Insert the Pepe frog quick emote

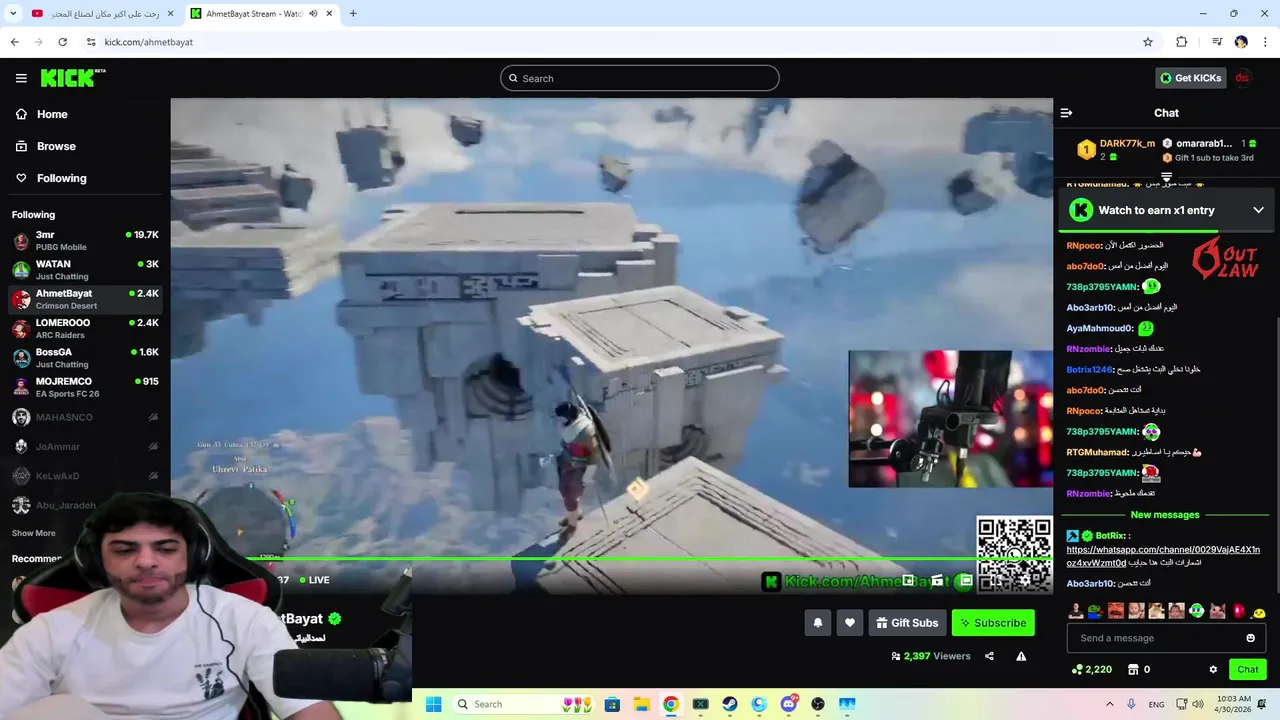point(1095,611)
